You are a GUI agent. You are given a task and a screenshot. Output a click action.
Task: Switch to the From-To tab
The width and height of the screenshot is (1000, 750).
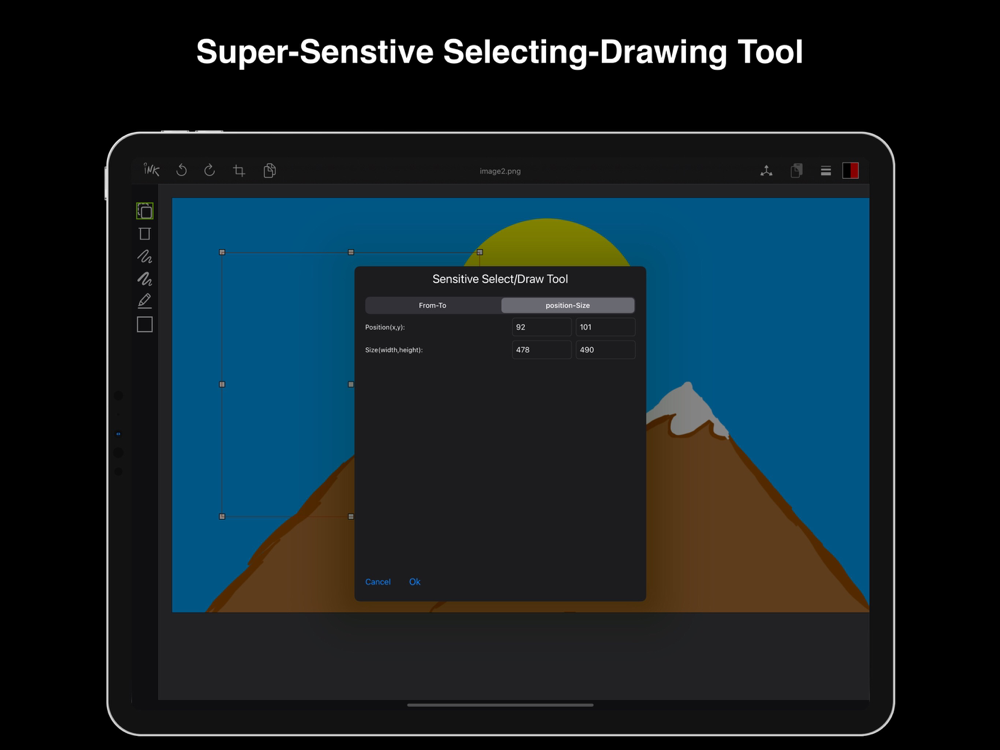433,305
